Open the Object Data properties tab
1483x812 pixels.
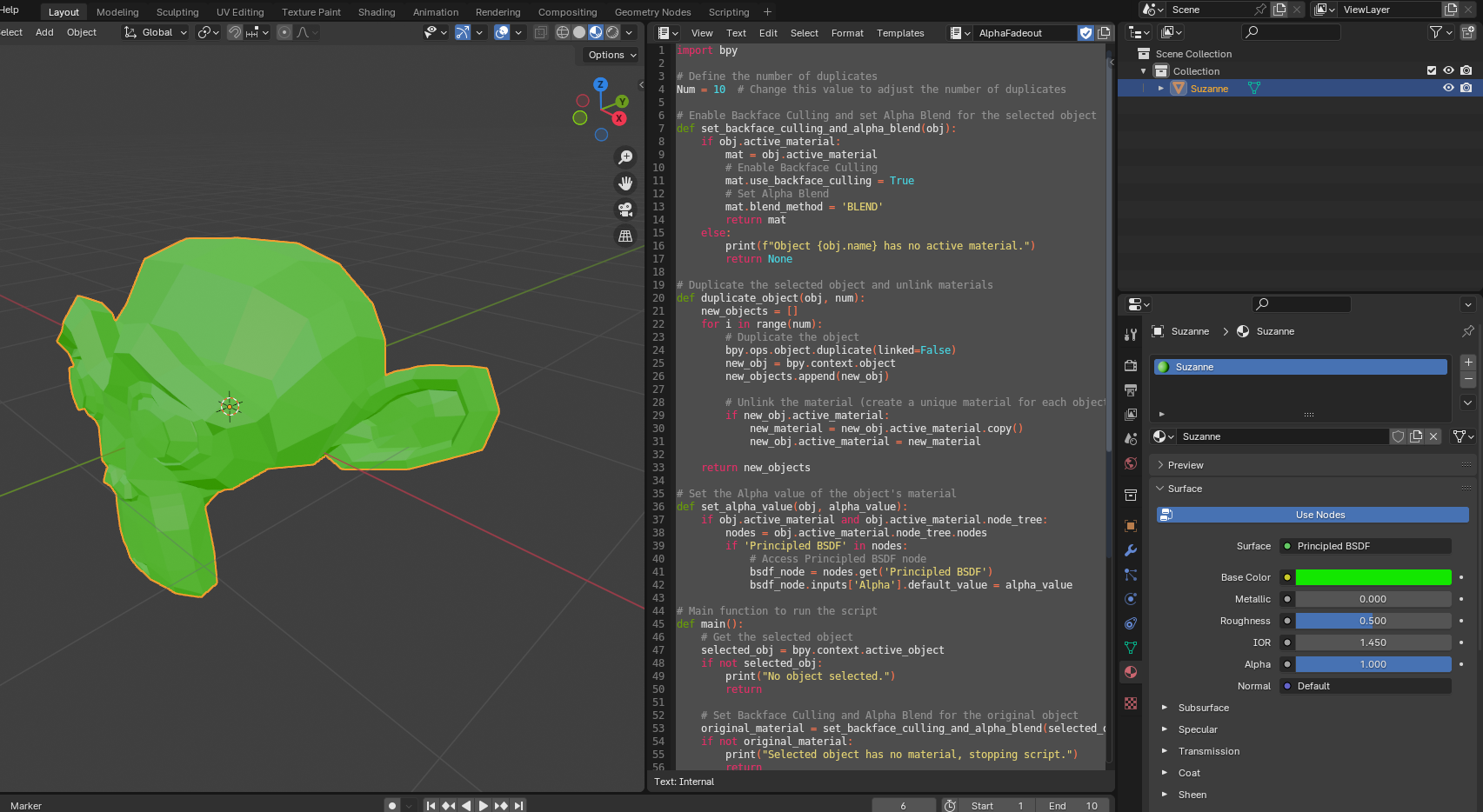click(1131, 648)
